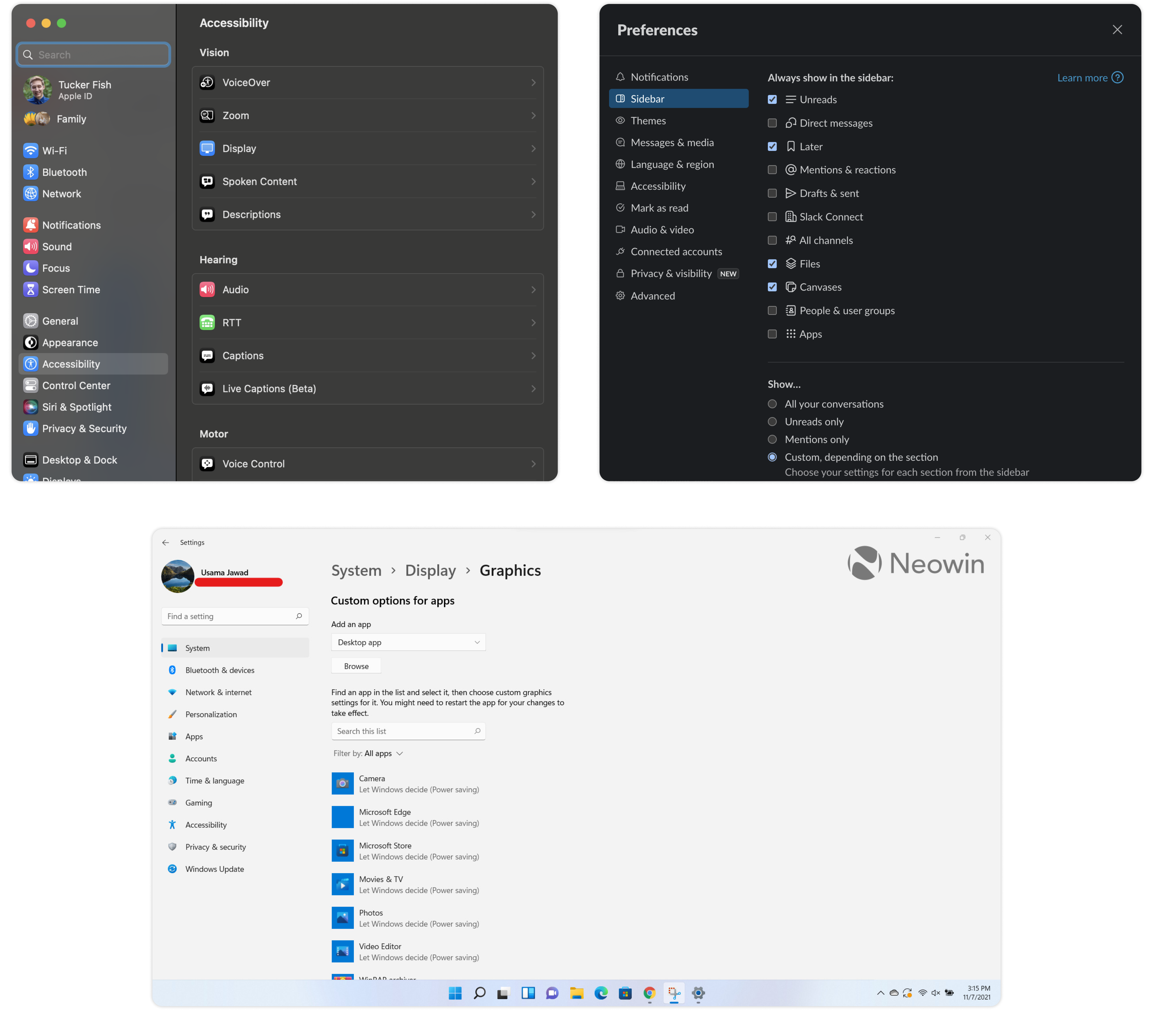This screenshot has height=1036, width=1153.
Task: Click the Siri & Spotlight icon
Action: pos(31,407)
